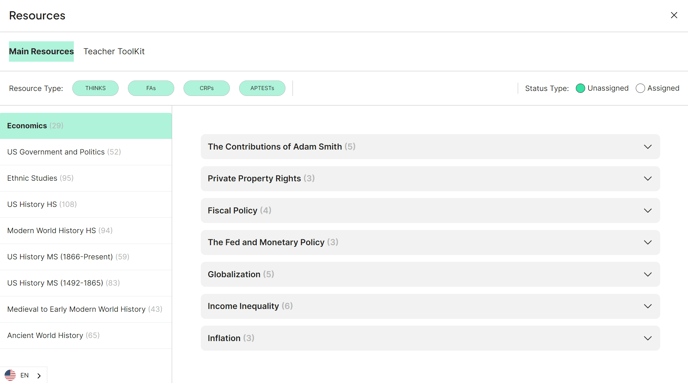Expand the Fiscal Policy chevron
Viewport: 688px width, 383px height.
click(x=648, y=211)
